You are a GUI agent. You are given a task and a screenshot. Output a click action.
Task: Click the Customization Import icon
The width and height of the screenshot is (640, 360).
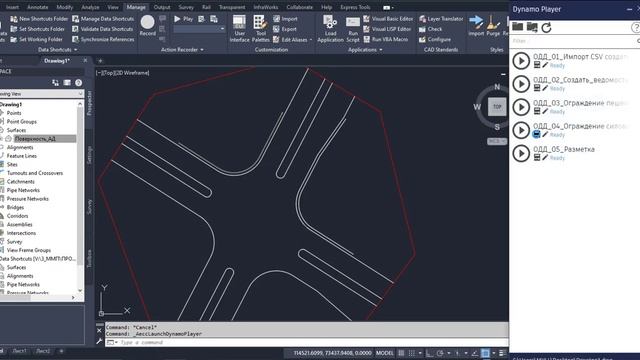click(x=276, y=19)
